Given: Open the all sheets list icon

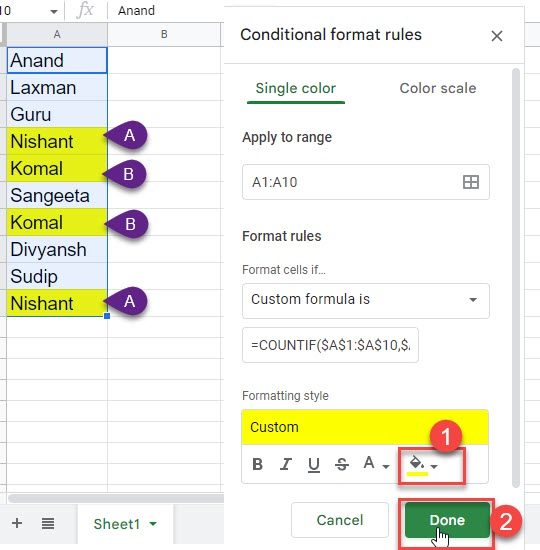Looking at the screenshot, I should 48,523.
